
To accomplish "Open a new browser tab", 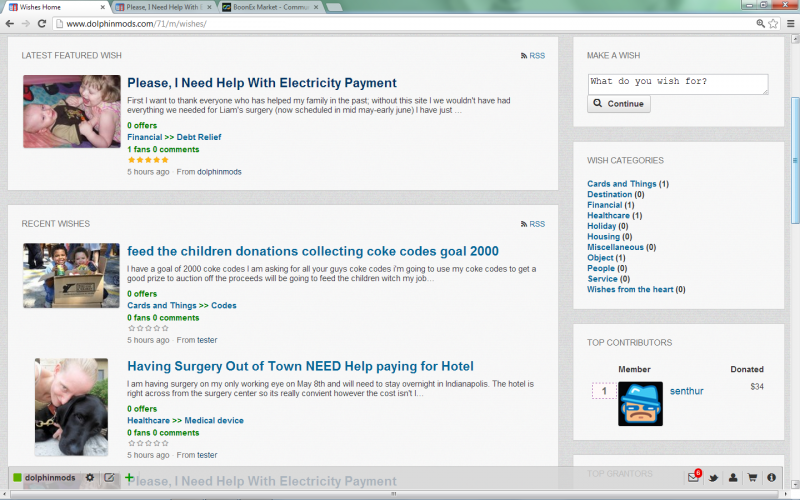I will [x=334, y=7].
